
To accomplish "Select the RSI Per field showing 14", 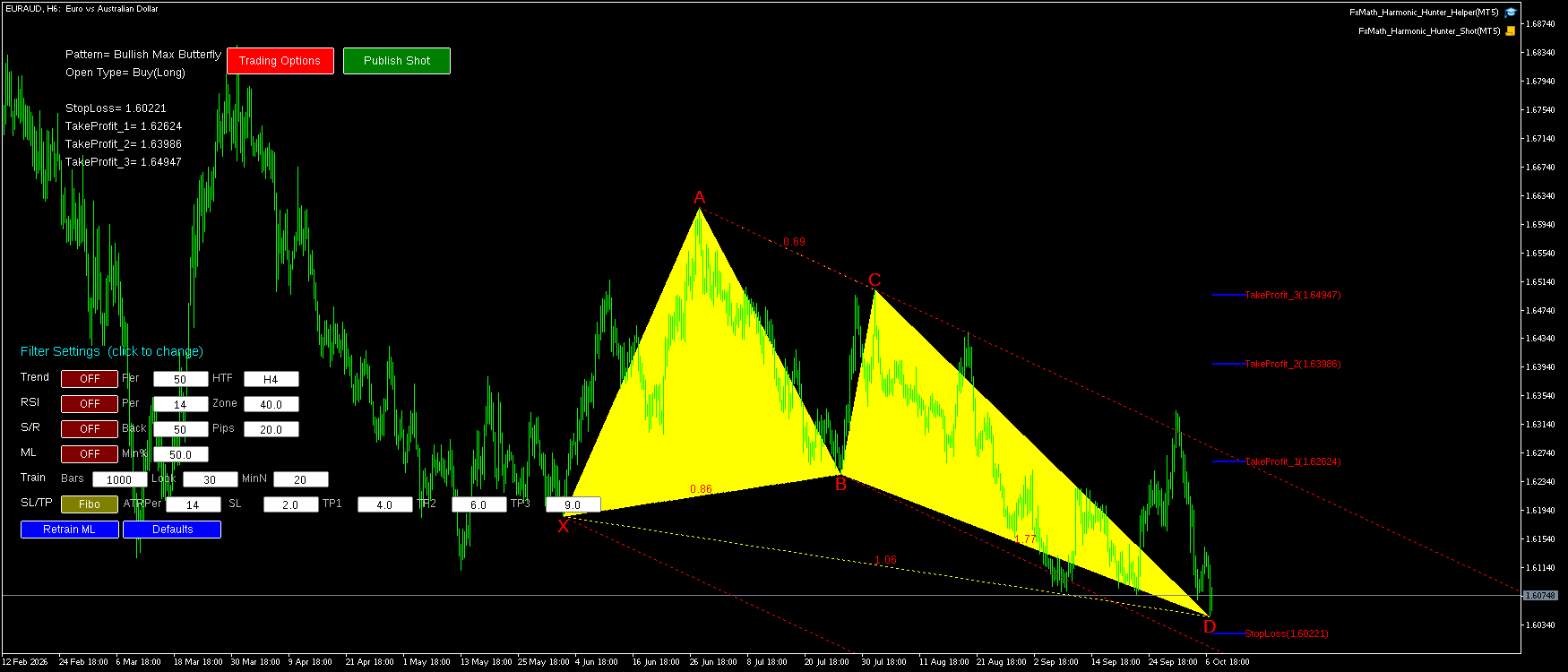I will (181, 404).
